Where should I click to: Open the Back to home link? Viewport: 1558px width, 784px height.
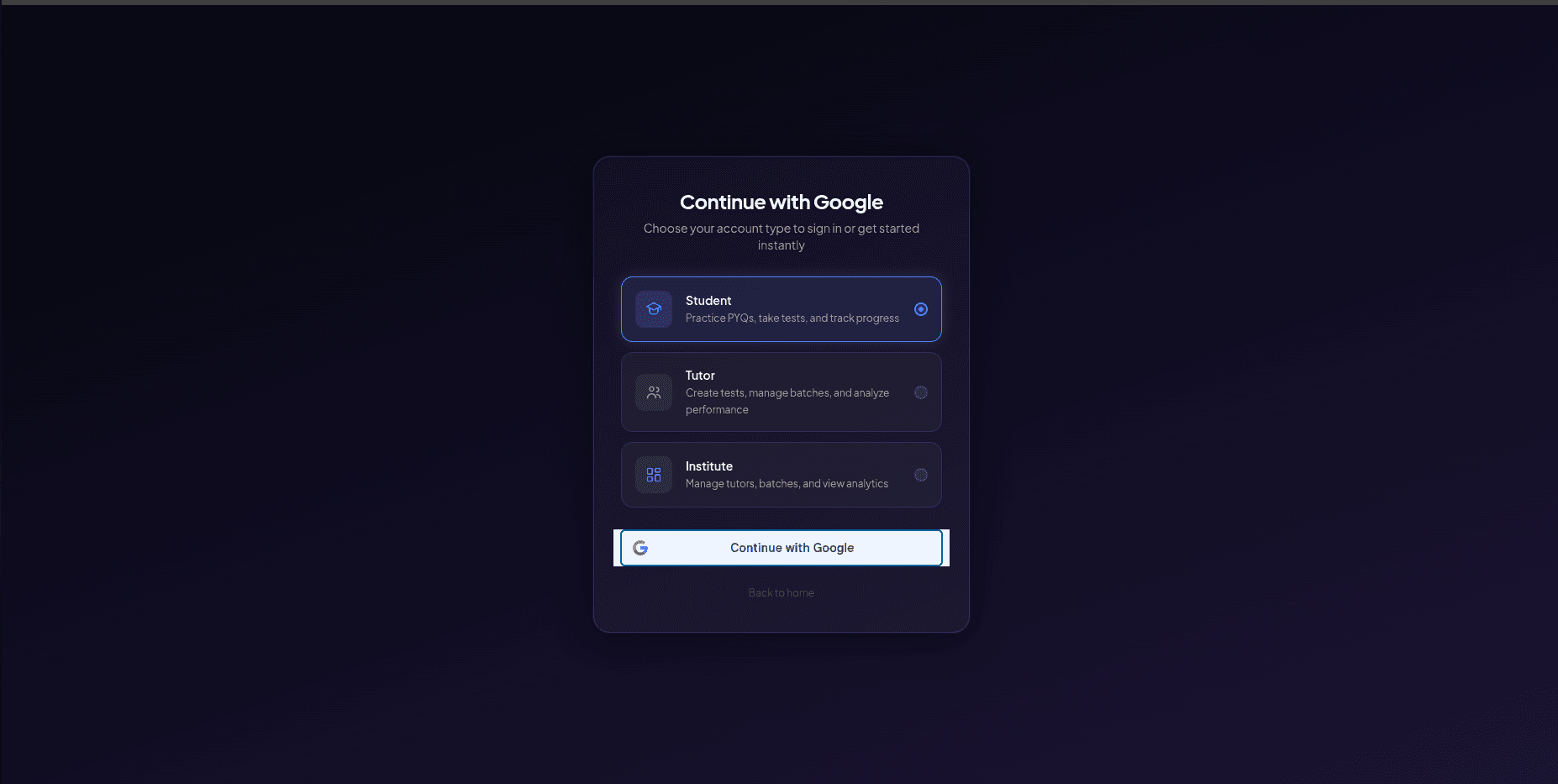pyautogui.click(x=781, y=592)
